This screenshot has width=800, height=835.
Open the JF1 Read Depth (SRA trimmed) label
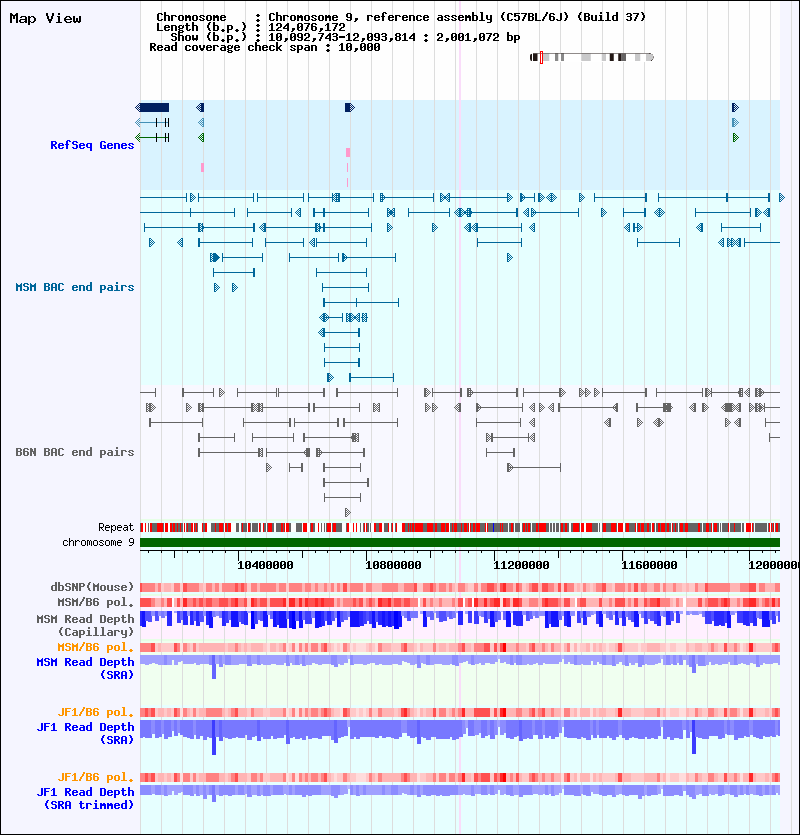(x=85, y=798)
